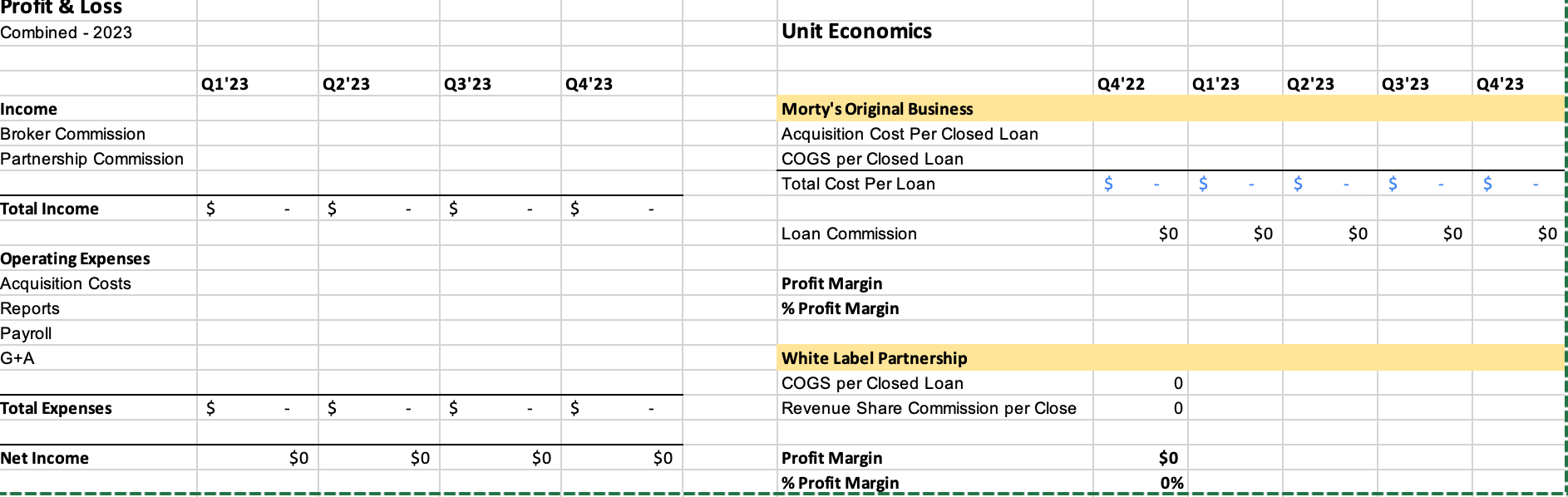Click the Loan Commission Q3'23 $0 cell
Viewport: 1568px width, 497px height.
tap(1425, 234)
